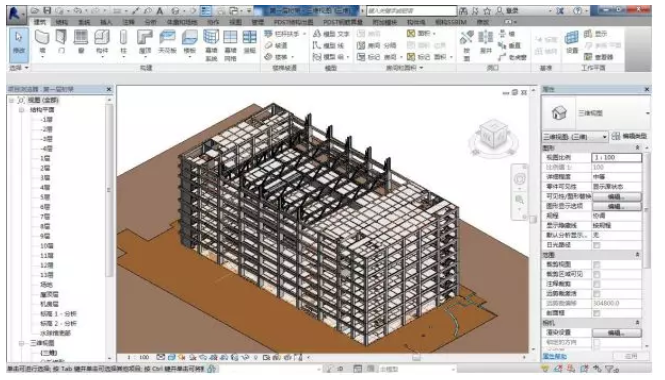Select the Window tool

coord(81,42)
